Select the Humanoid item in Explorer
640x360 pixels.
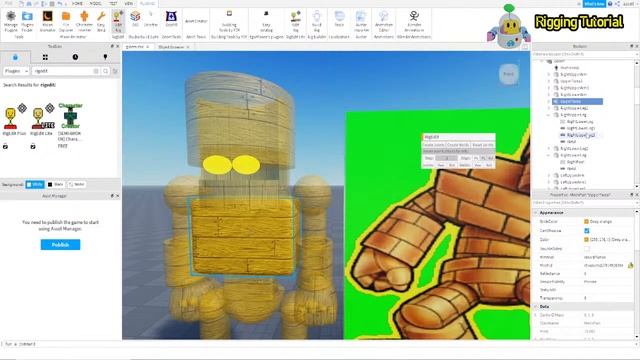[570, 68]
